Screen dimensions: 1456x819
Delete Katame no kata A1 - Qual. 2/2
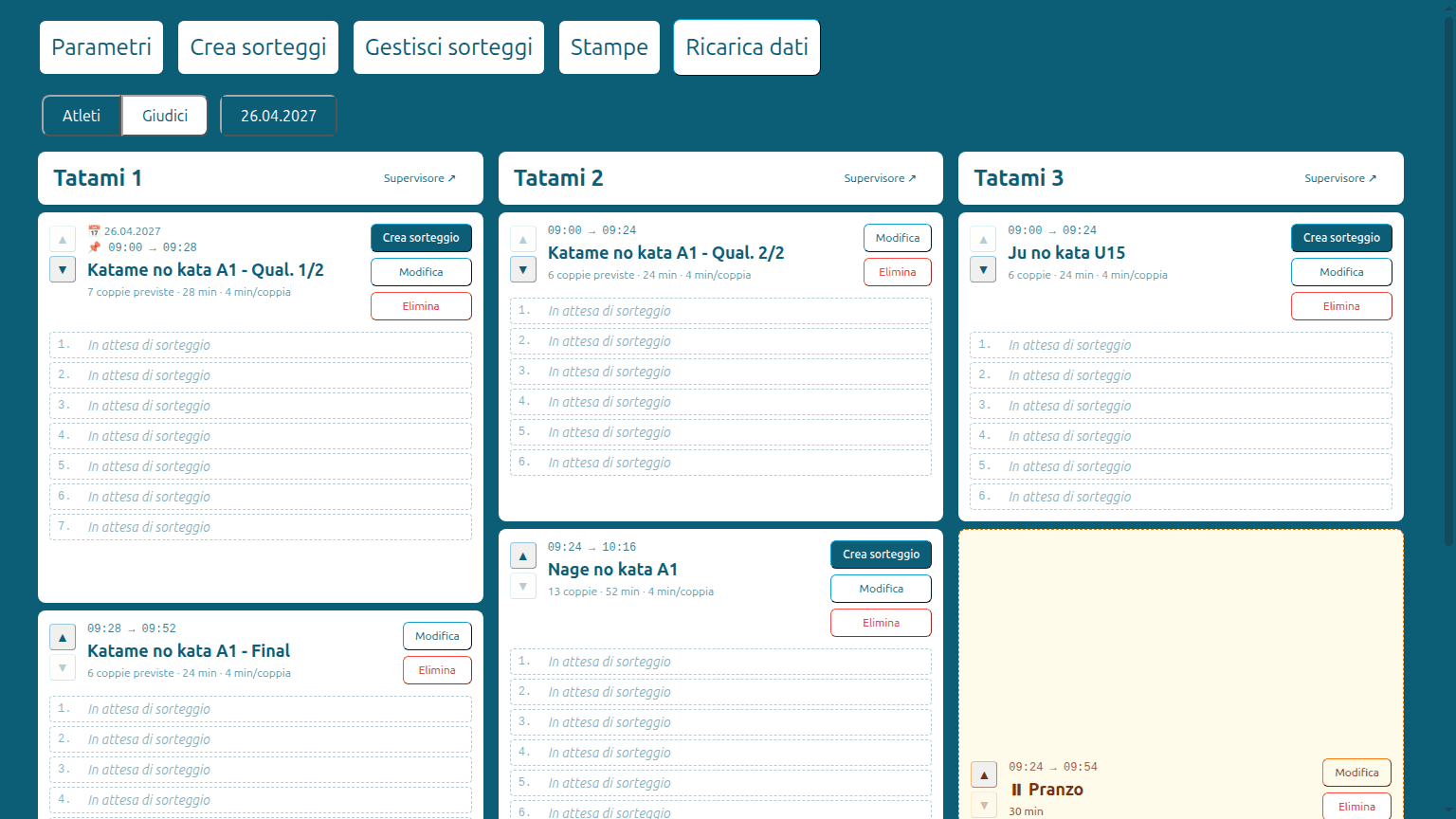pyautogui.click(x=898, y=272)
